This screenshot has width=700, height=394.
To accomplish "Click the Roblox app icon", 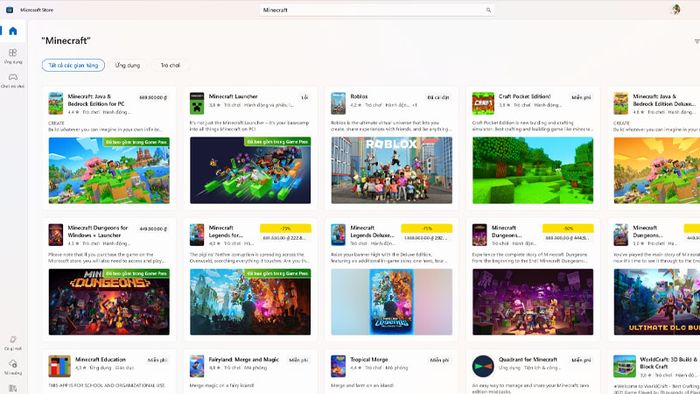I will (x=338, y=104).
